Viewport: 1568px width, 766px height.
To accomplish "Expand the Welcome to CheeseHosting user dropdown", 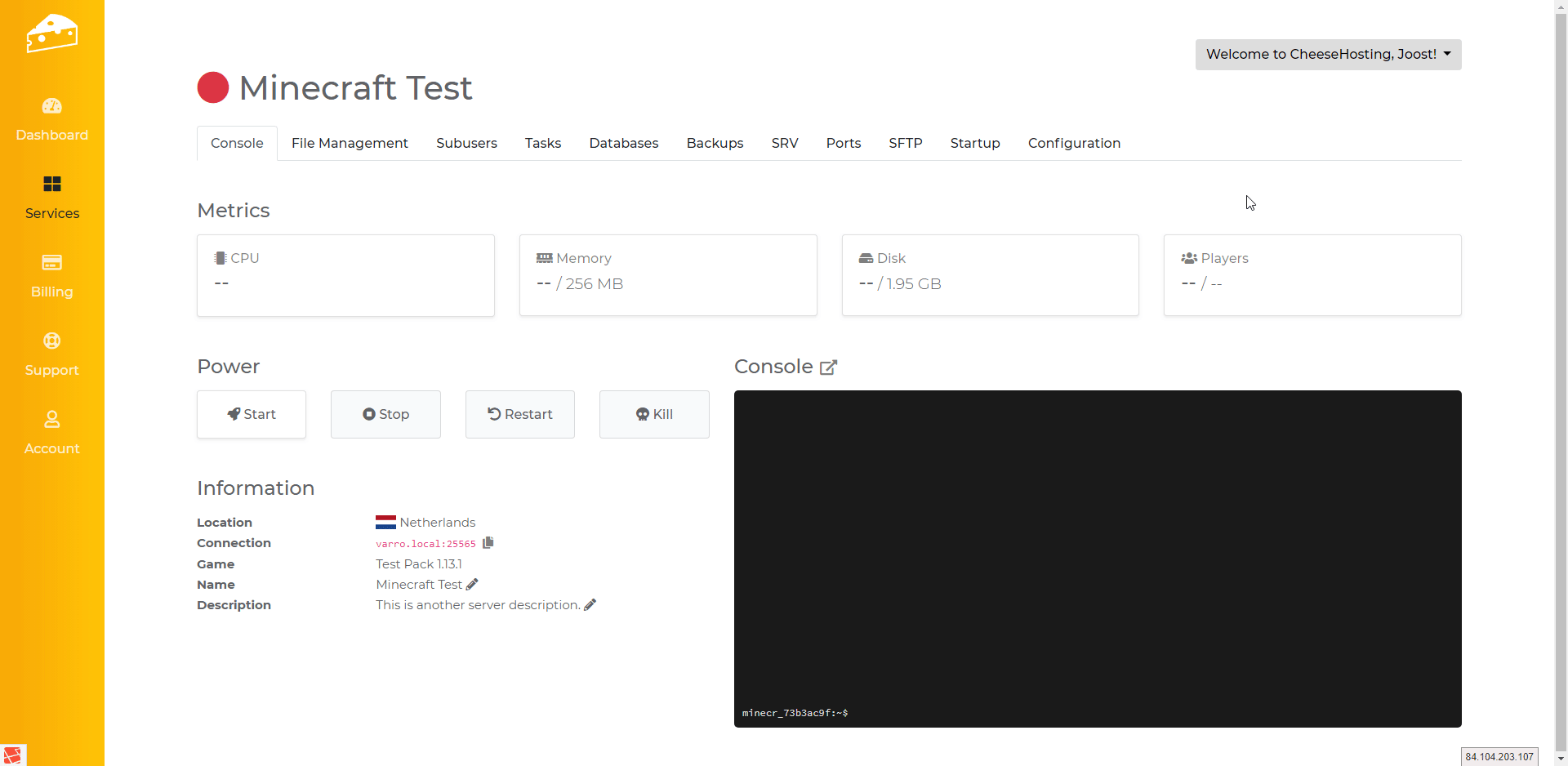I will click(1328, 55).
